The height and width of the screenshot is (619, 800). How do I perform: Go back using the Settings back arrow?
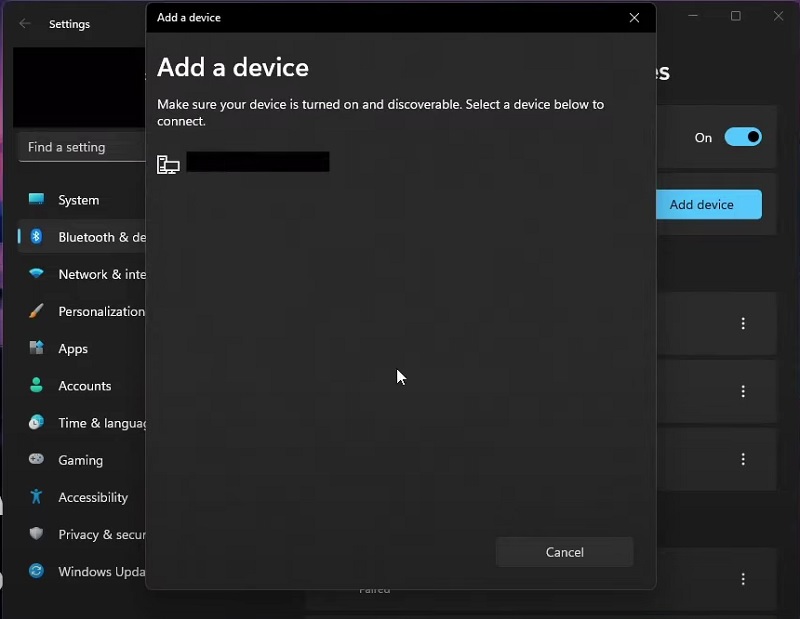25,24
